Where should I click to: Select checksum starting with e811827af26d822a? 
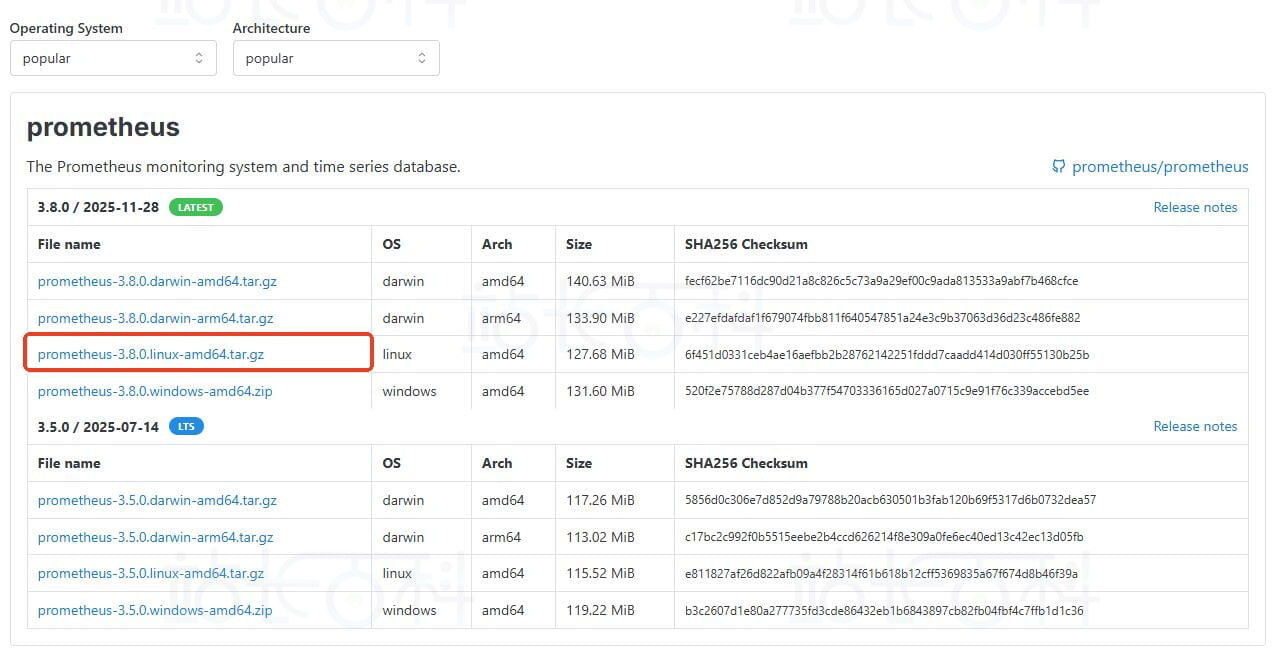coord(881,573)
